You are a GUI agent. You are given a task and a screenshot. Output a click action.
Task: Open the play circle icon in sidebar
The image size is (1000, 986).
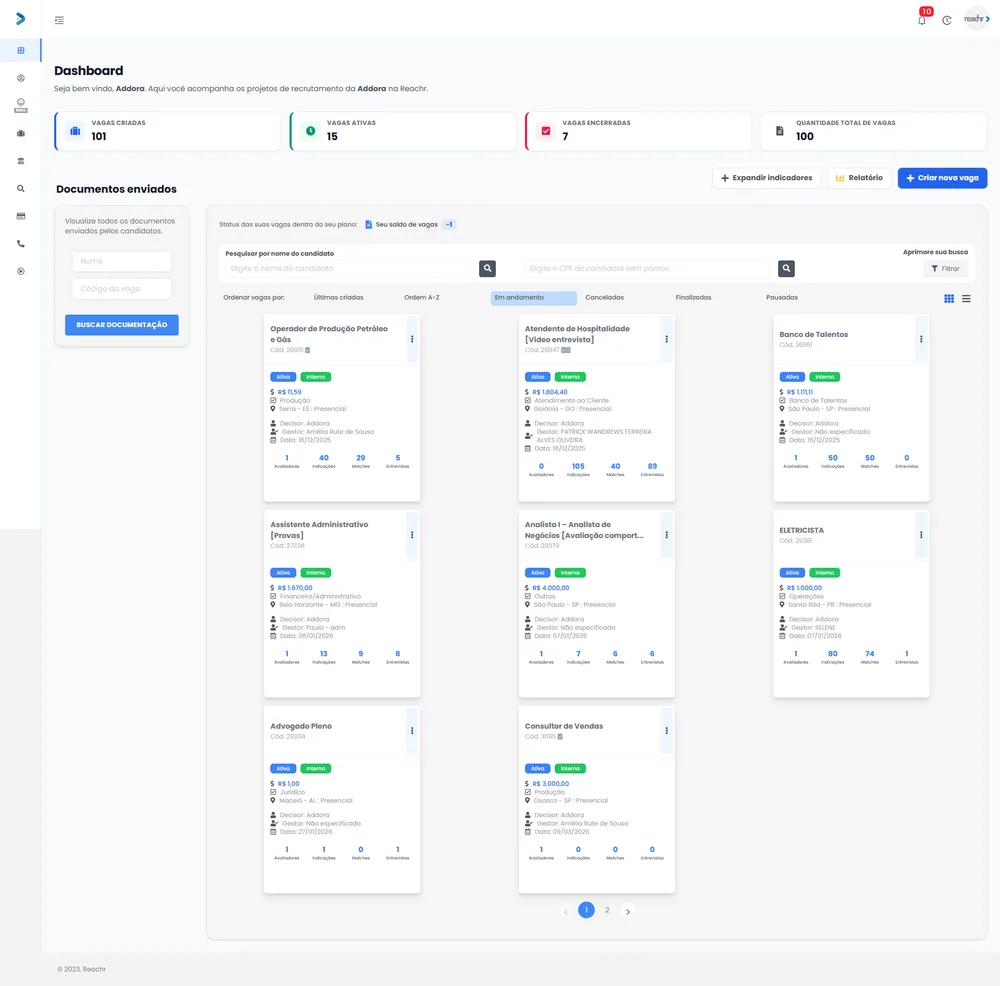point(21,271)
